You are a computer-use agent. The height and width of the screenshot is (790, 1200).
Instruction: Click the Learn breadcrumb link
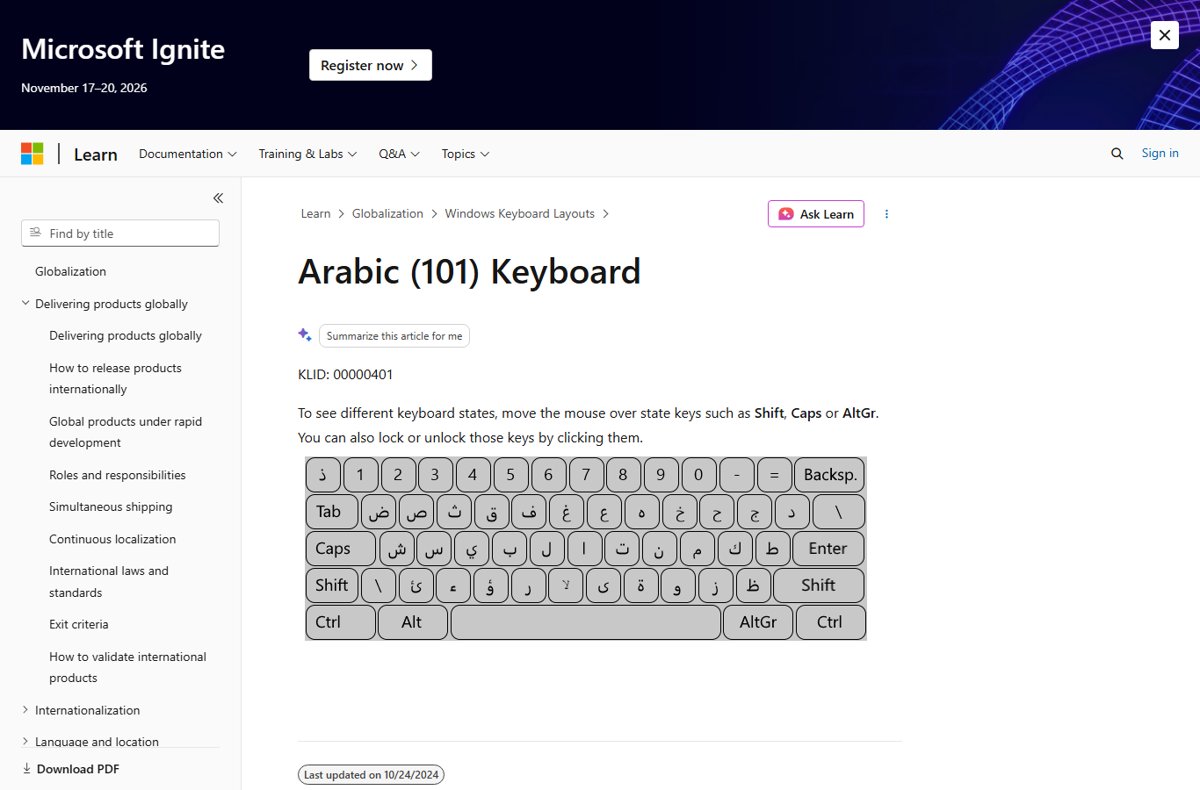315,213
